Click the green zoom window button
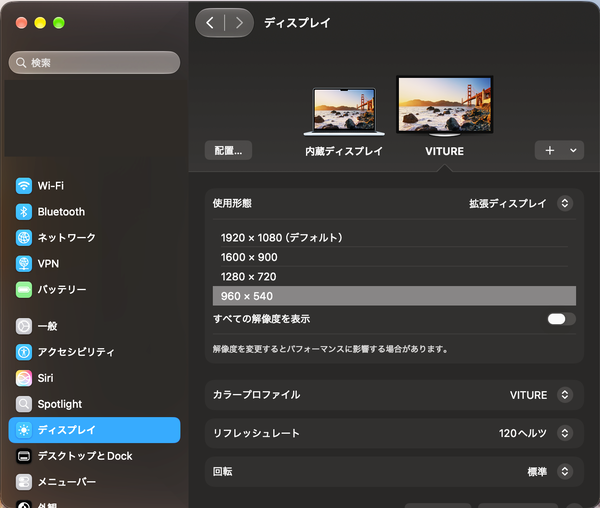This screenshot has width=600, height=508. pyautogui.click(x=59, y=23)
